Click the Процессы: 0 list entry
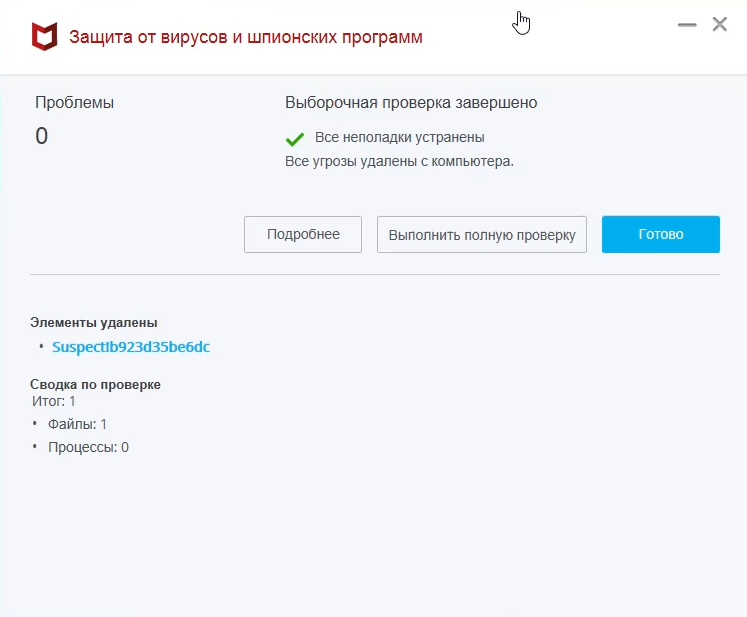 (x=88, y=447)
